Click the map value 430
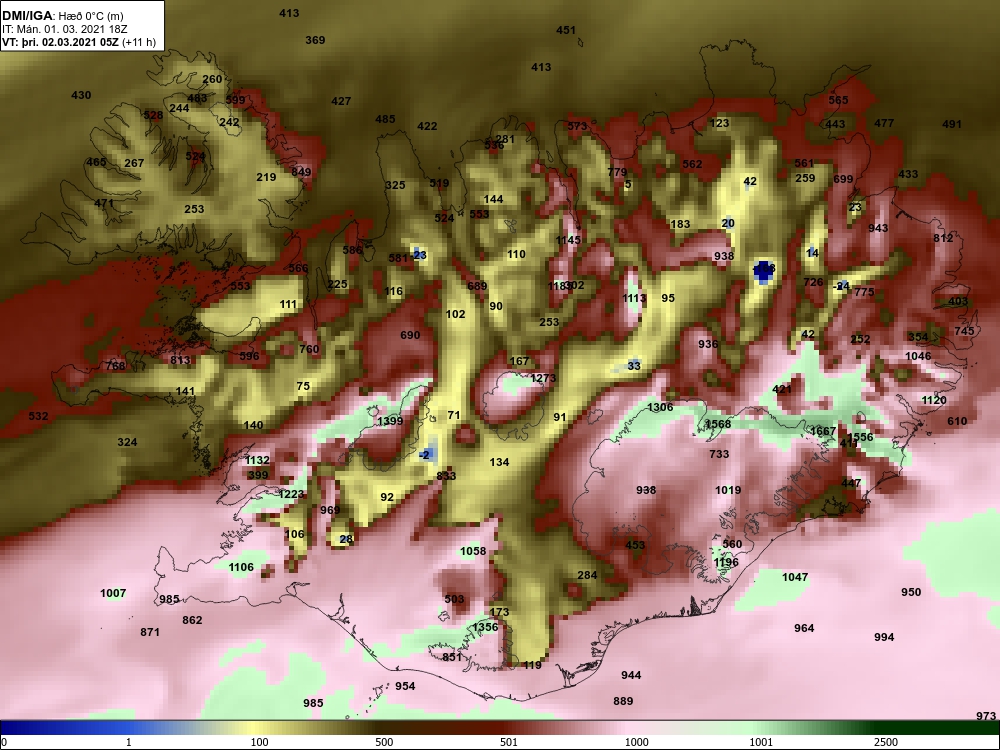Screen dimensions: 1000x750 [x=81, y=95]
